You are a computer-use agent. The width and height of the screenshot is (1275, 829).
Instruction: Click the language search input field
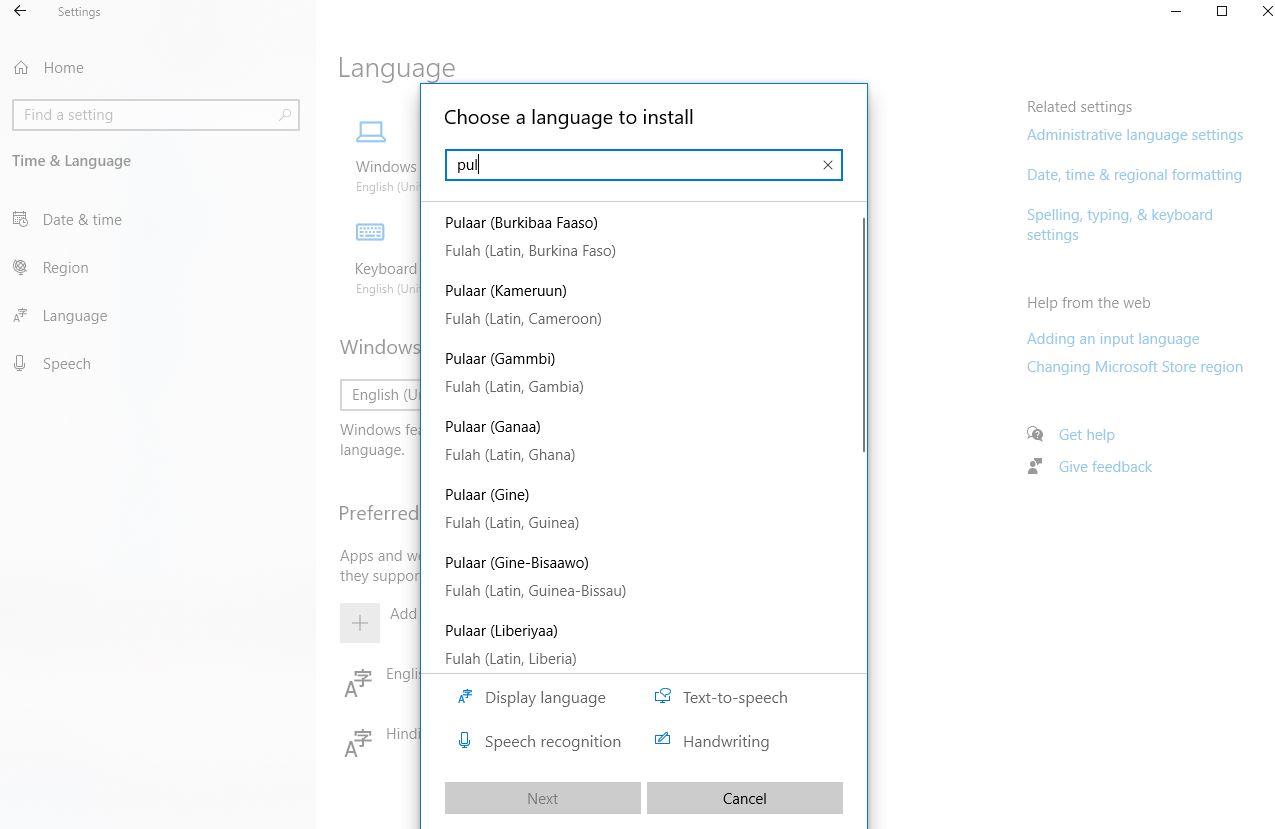point(630,165)
